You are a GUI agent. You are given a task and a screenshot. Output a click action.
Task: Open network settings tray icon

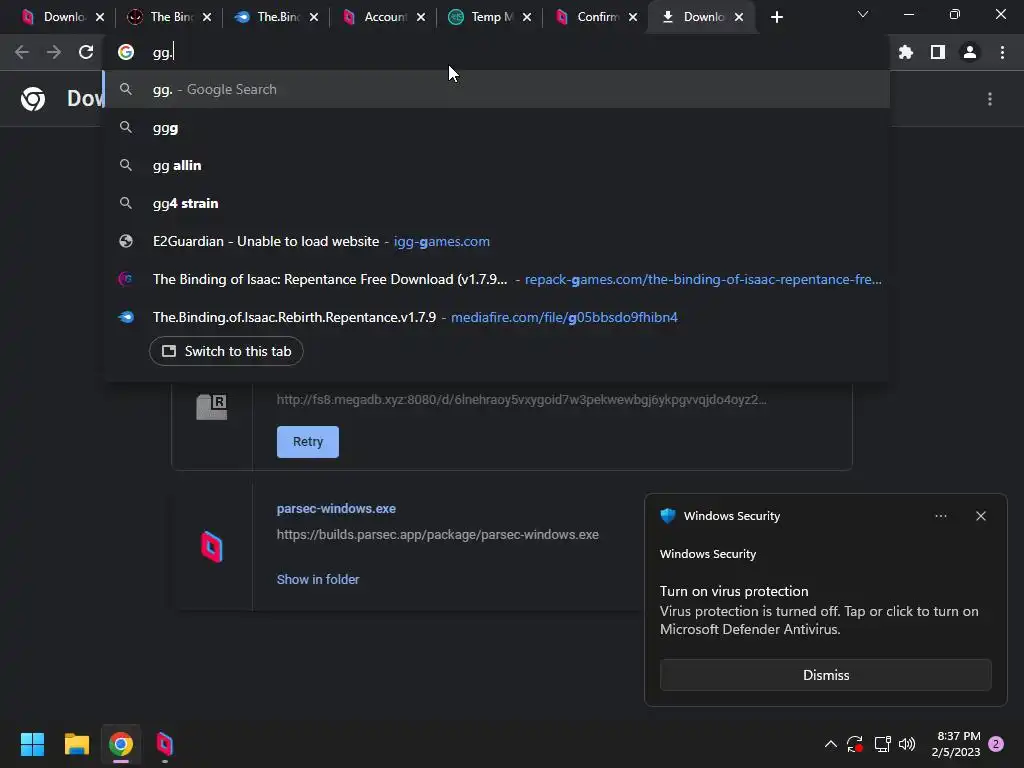[x=882, y=744]
